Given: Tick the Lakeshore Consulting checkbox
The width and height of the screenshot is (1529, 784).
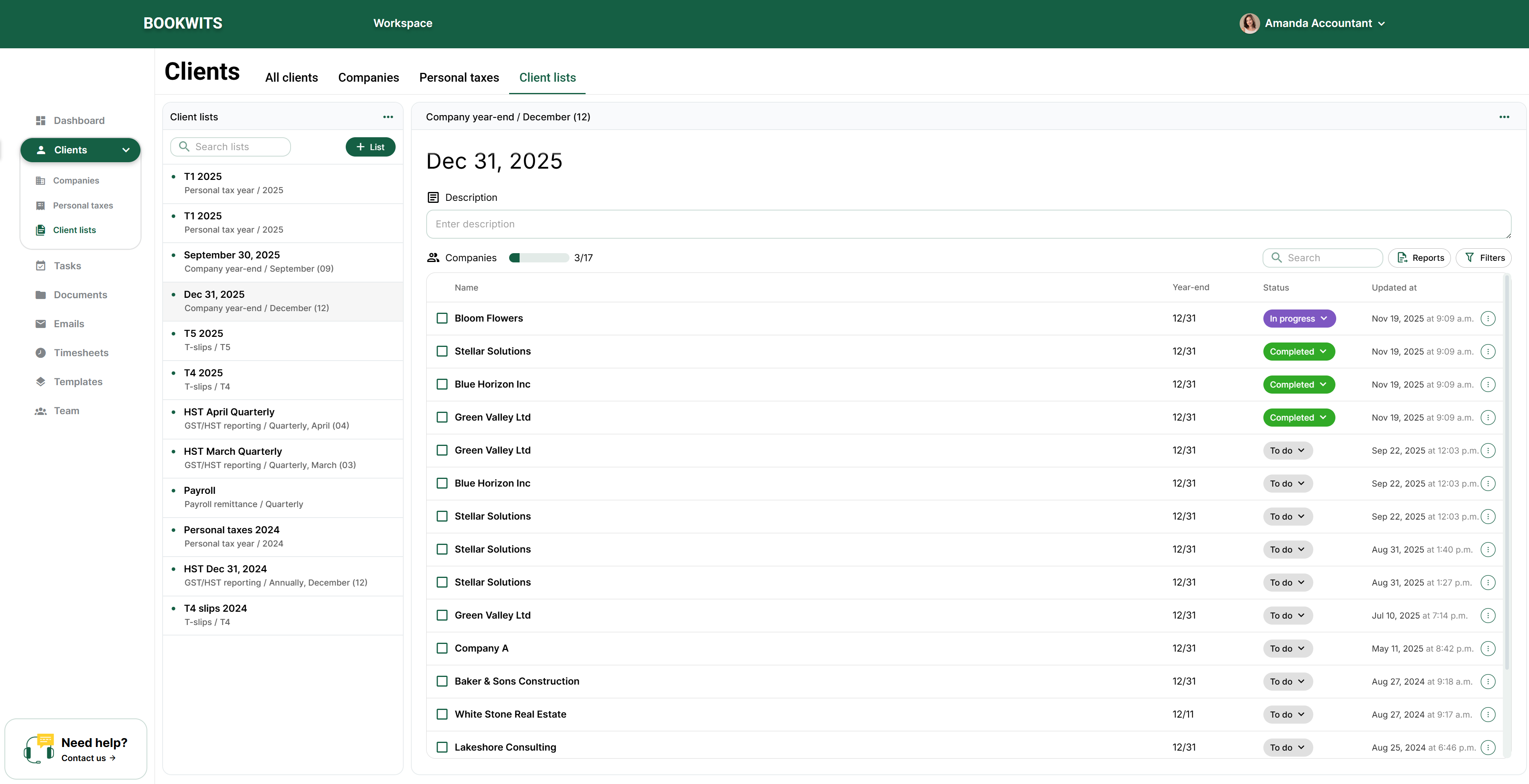Looking at the screenshot, I should [442, 747].
